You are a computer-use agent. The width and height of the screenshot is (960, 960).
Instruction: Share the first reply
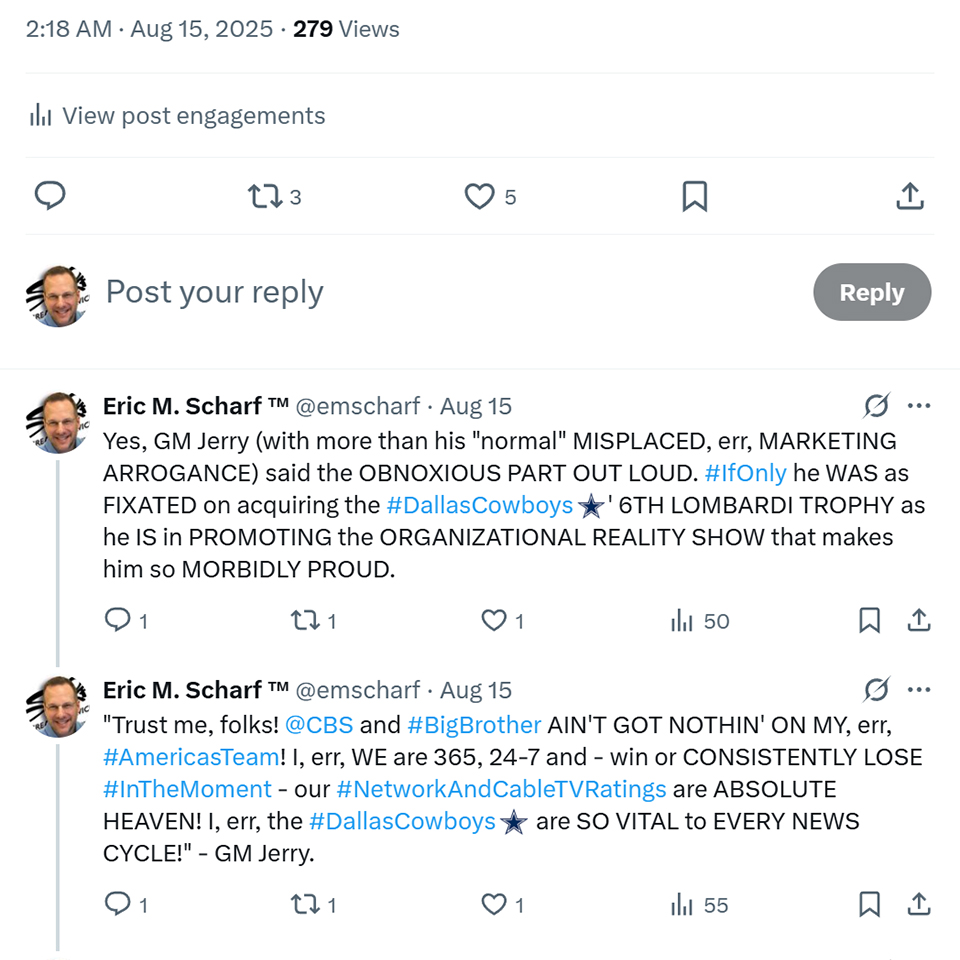click(x=918, y=621)
